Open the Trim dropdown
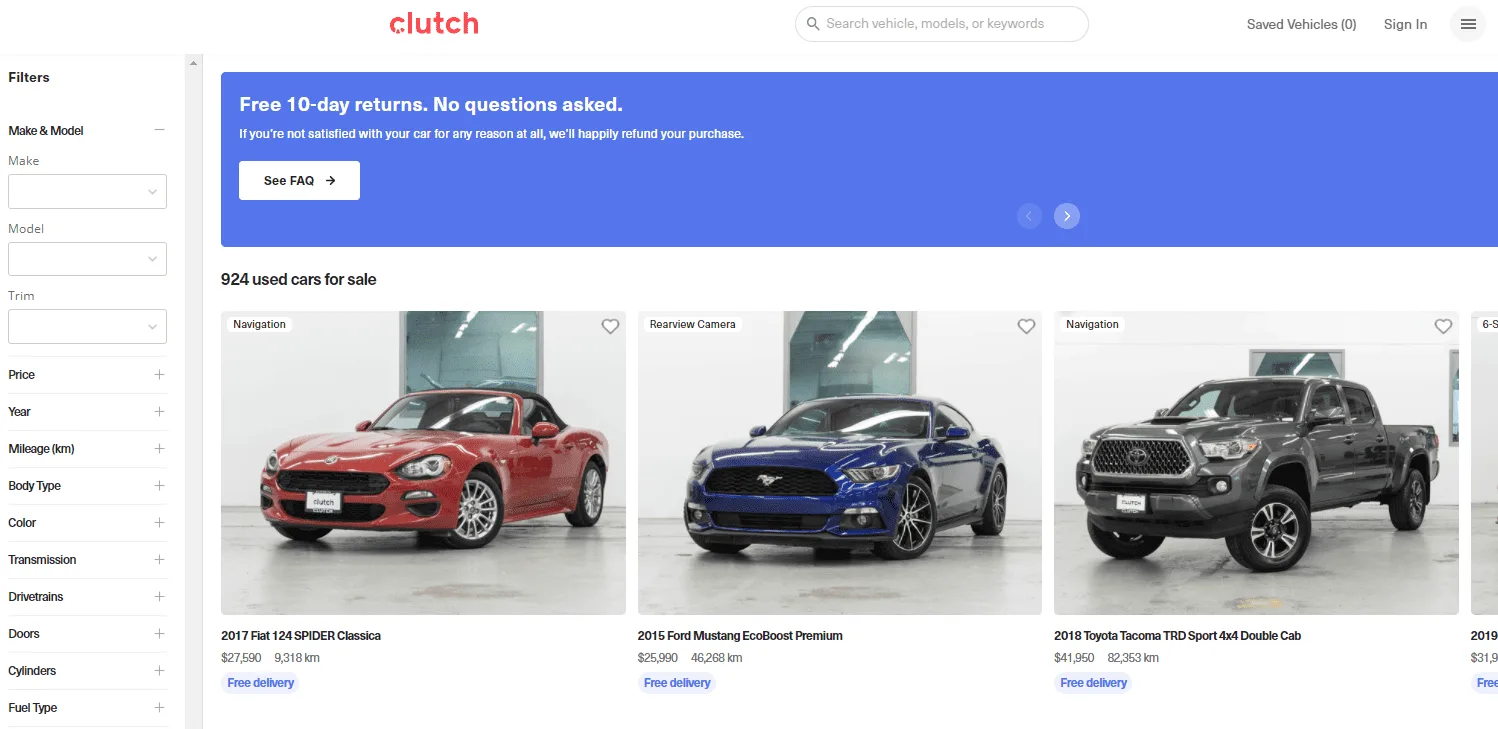1498x729 pixels. 87,327
